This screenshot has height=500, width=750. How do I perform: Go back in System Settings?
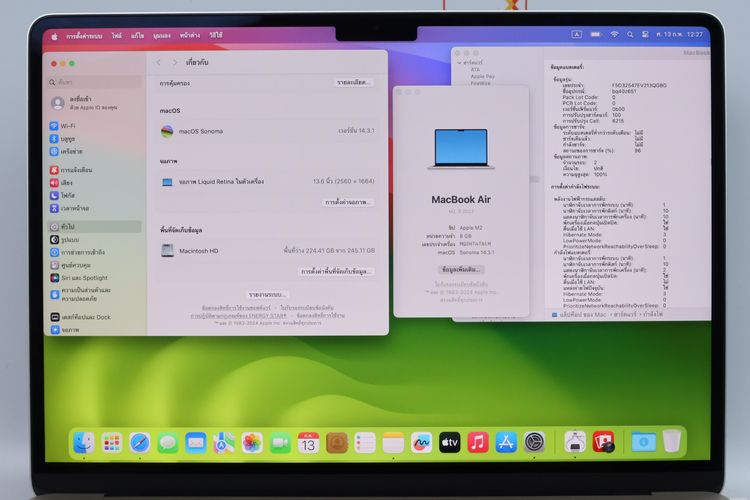[x=159, y=63]
